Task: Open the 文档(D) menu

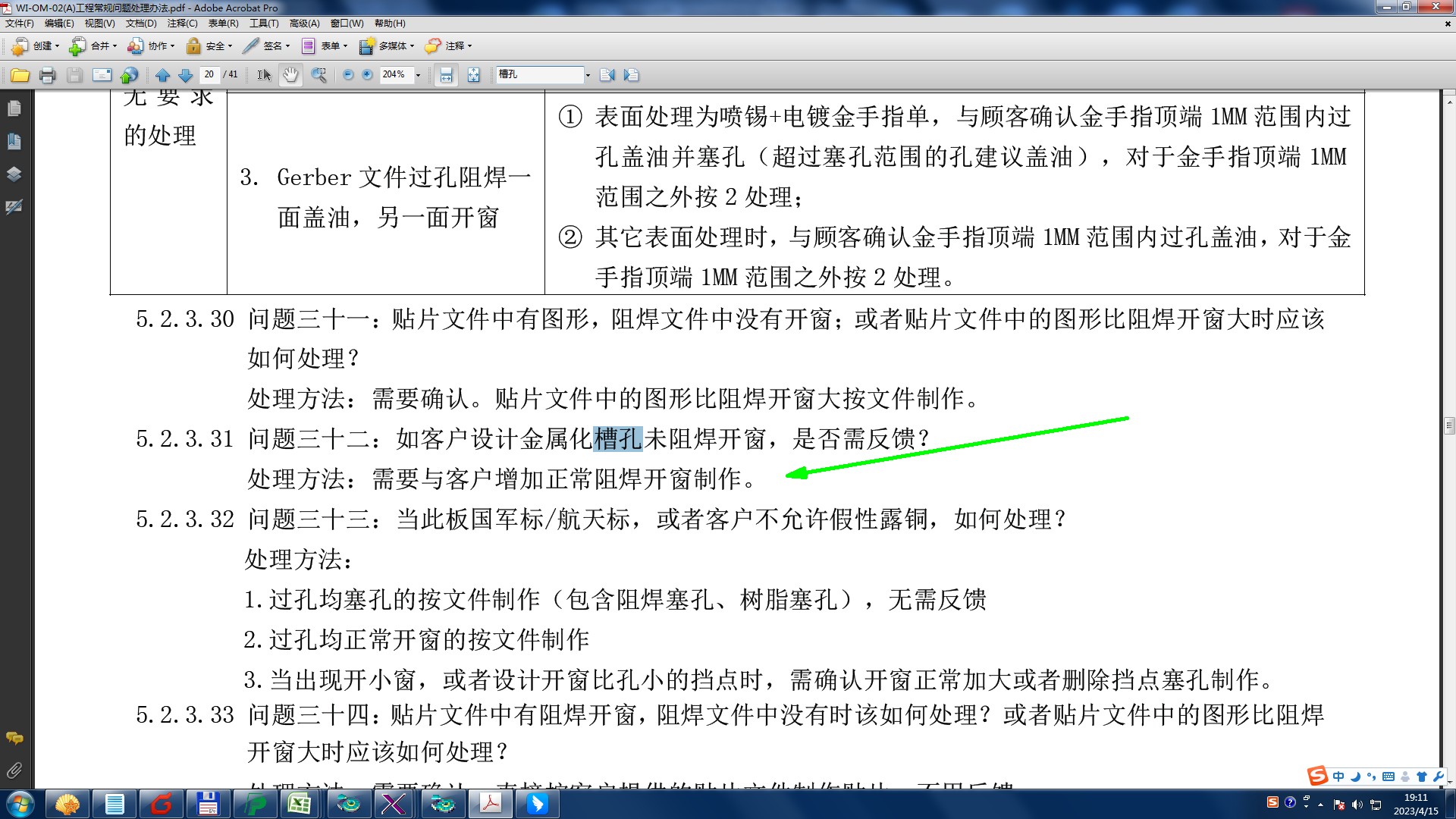Action: (141, 24)
